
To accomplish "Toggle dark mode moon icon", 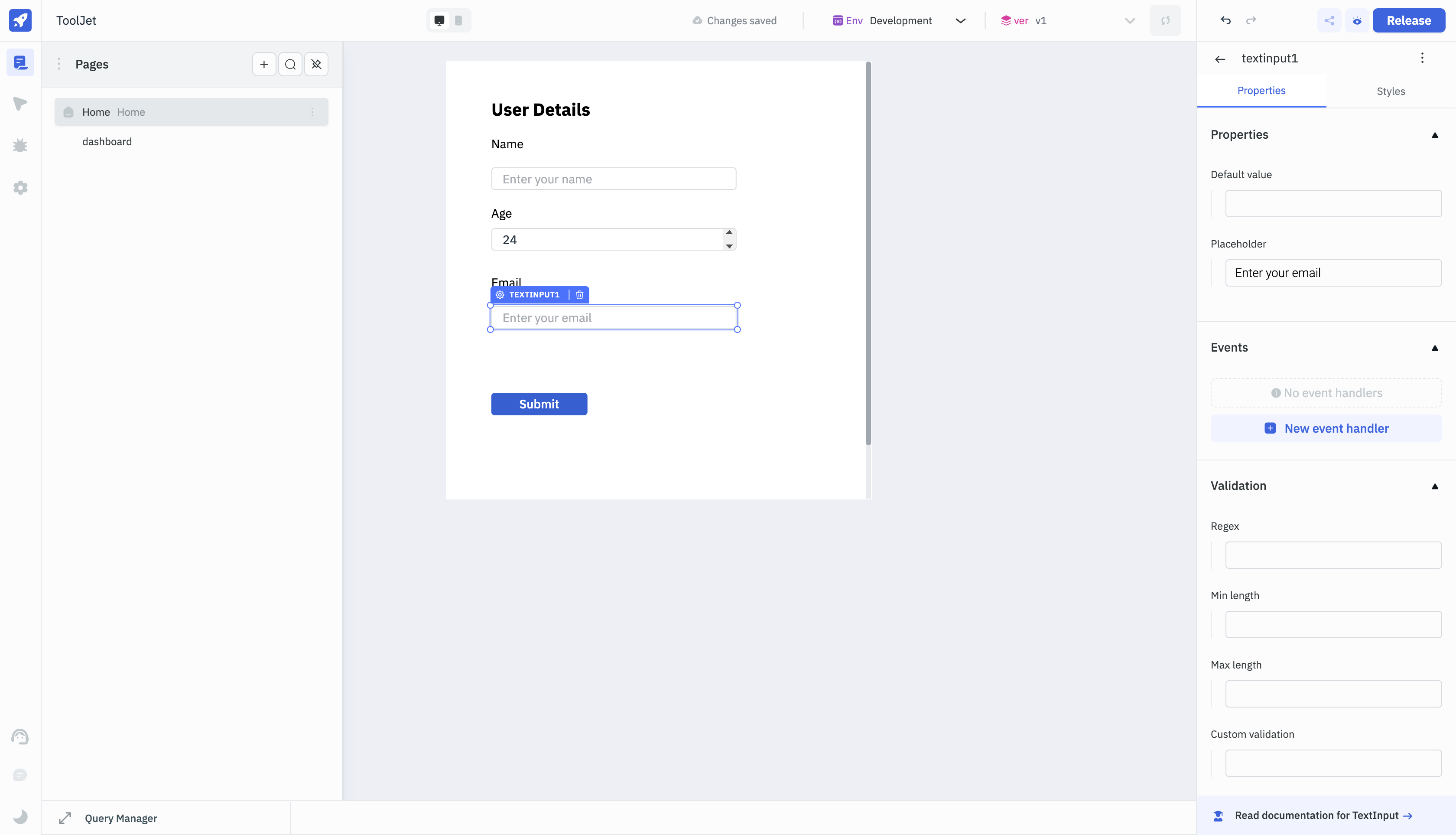I will point(20,816).
